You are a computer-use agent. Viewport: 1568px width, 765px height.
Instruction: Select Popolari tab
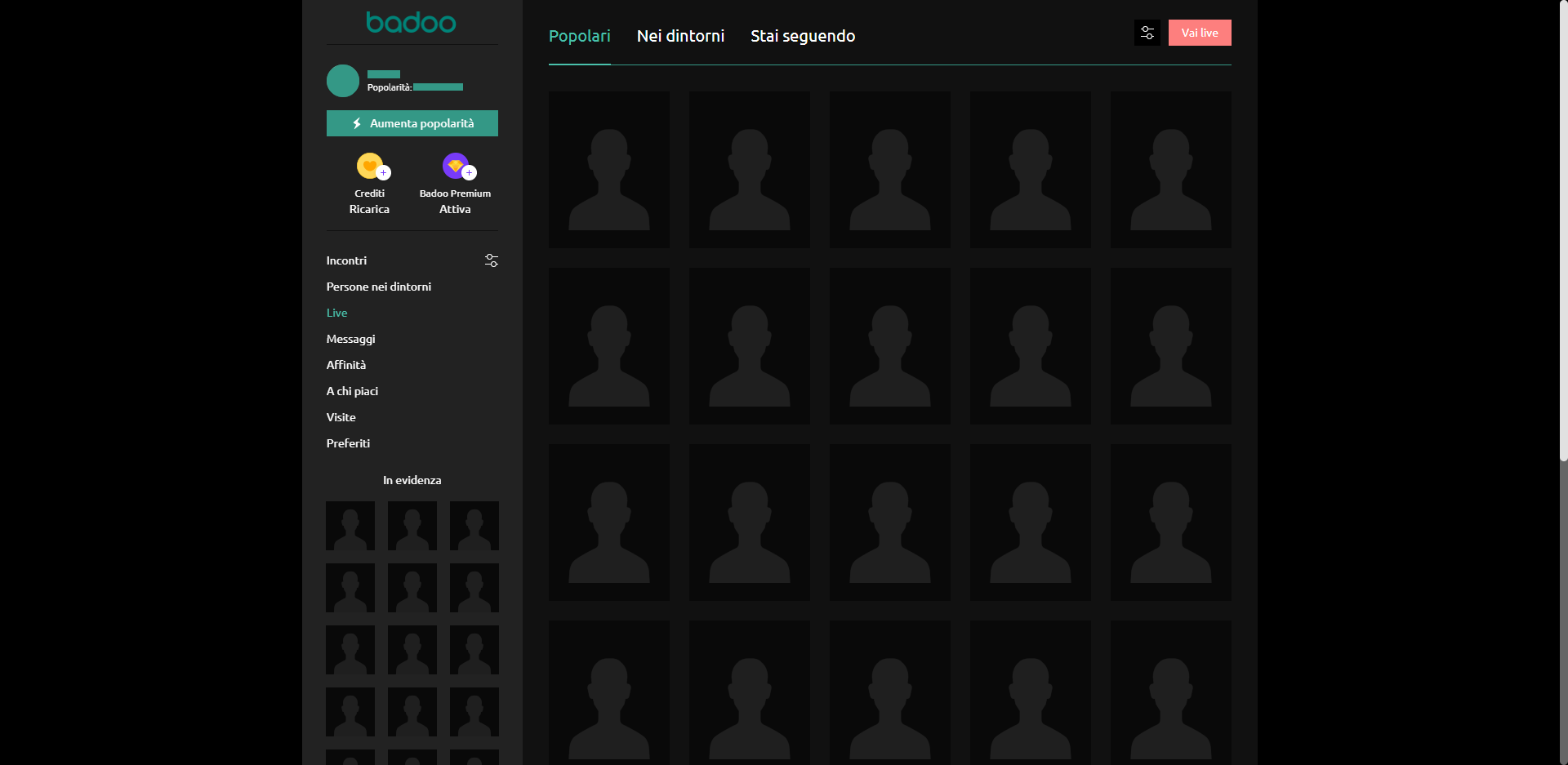coord(579,36)
